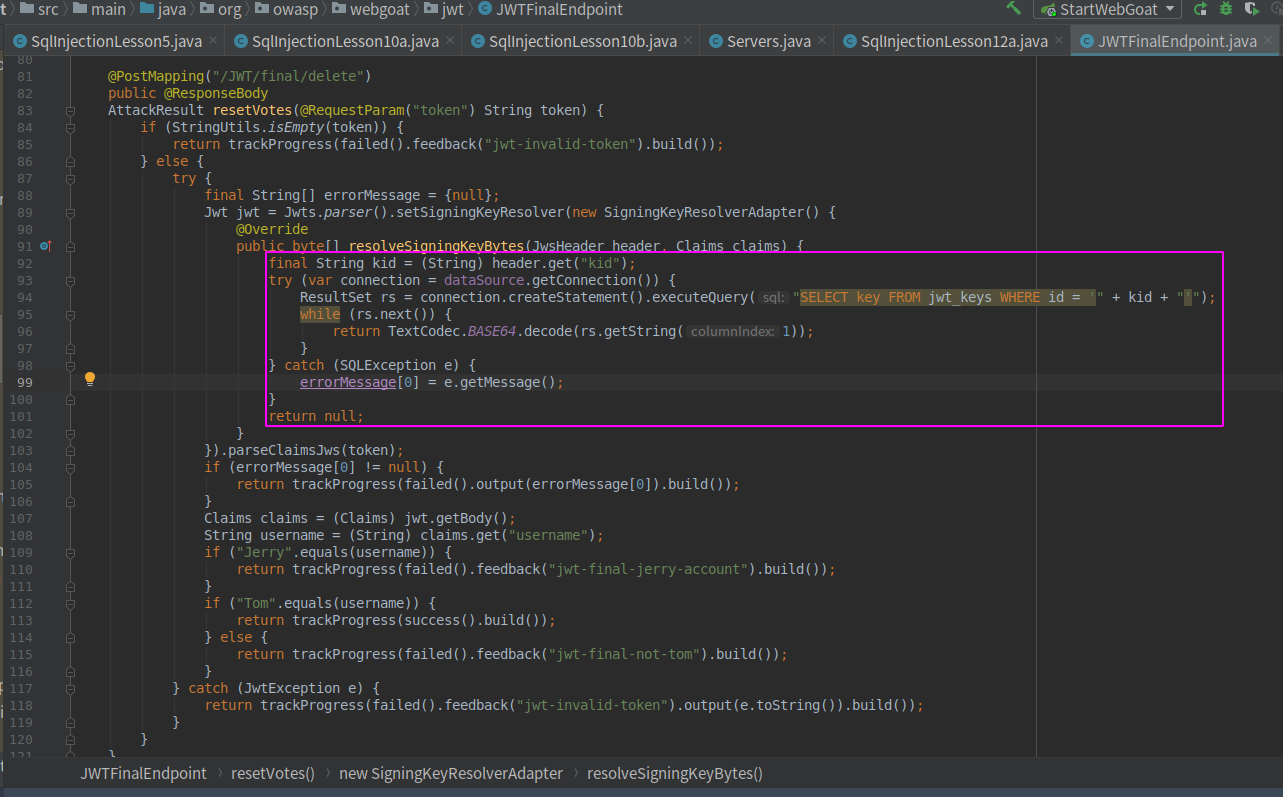Place cursor on 'return null;' on line 101
1283x797 pixels.
(316, 416)
